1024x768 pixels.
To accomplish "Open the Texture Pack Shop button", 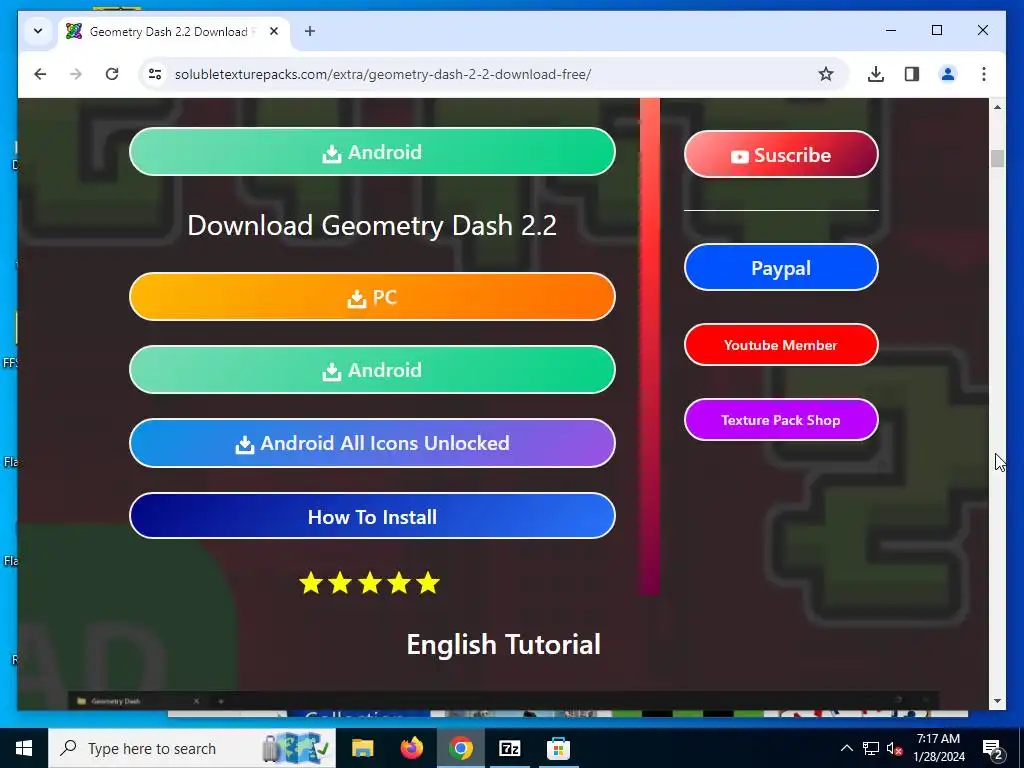I will pyautogui.click(x=781, y=420).
